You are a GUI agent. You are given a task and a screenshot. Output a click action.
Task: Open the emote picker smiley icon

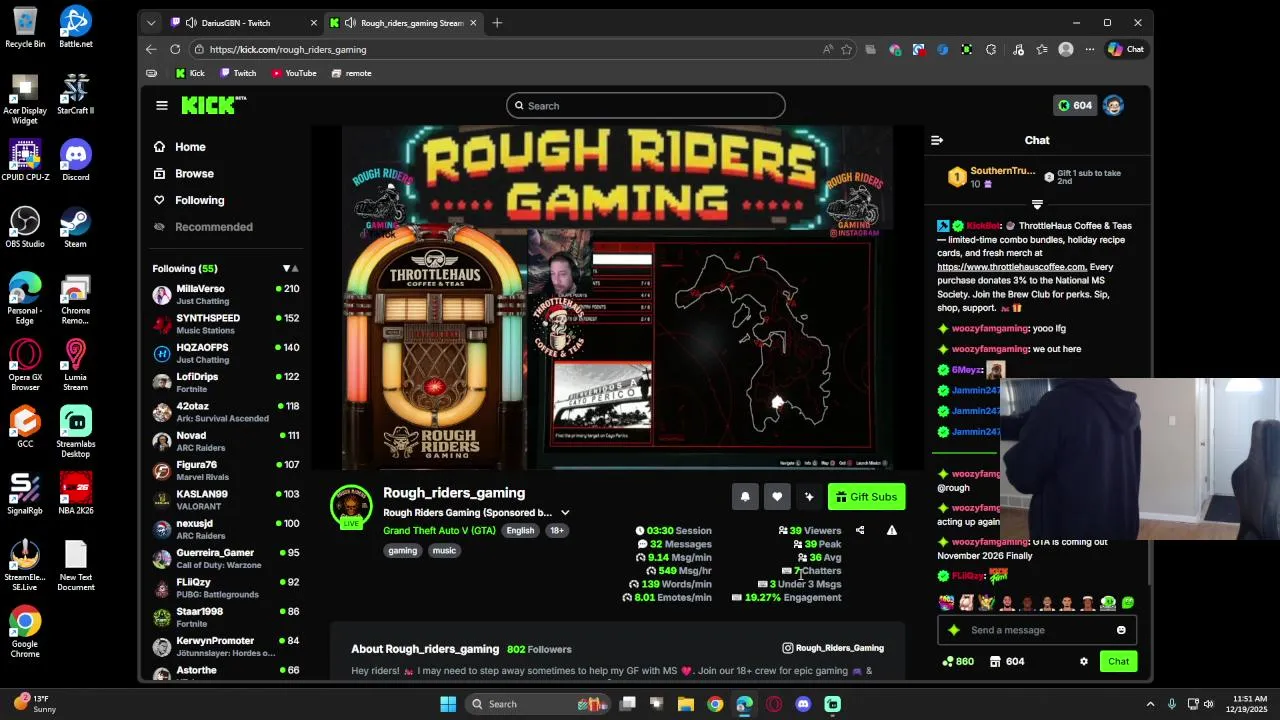[x=1121, y=630]
